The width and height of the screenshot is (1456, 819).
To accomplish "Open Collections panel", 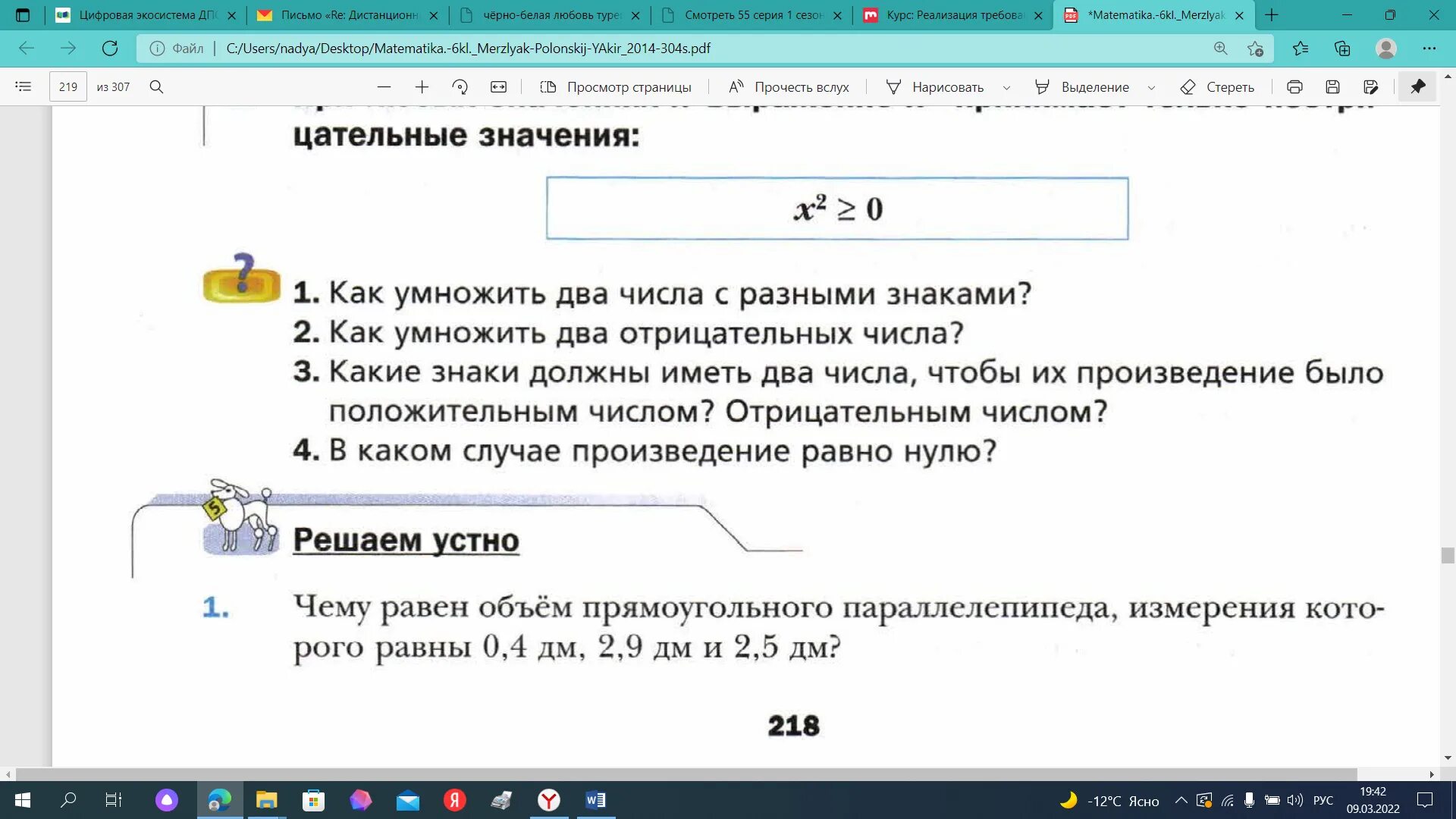I will 1342,49.
